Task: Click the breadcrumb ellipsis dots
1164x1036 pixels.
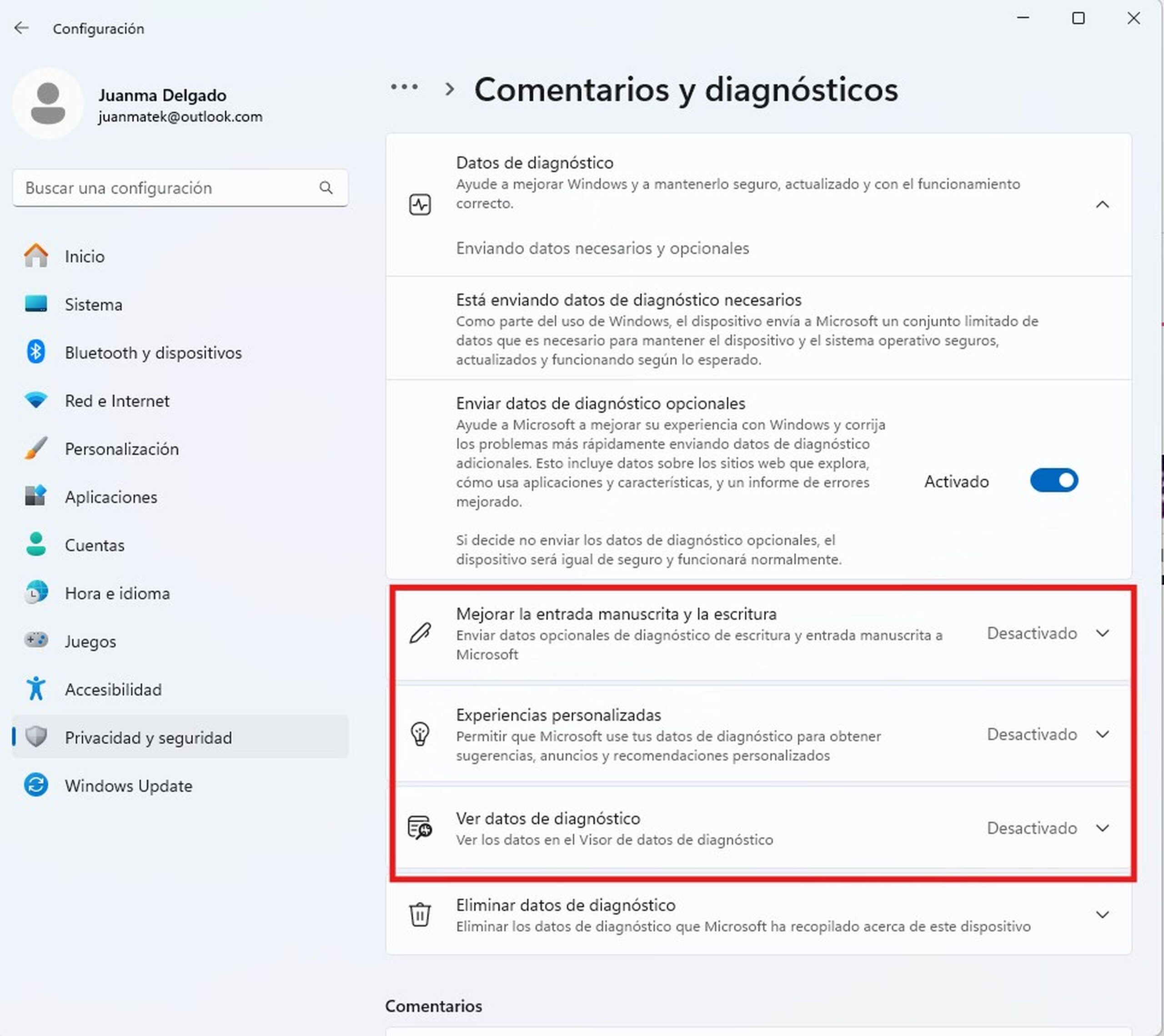Action: (404, 87)
